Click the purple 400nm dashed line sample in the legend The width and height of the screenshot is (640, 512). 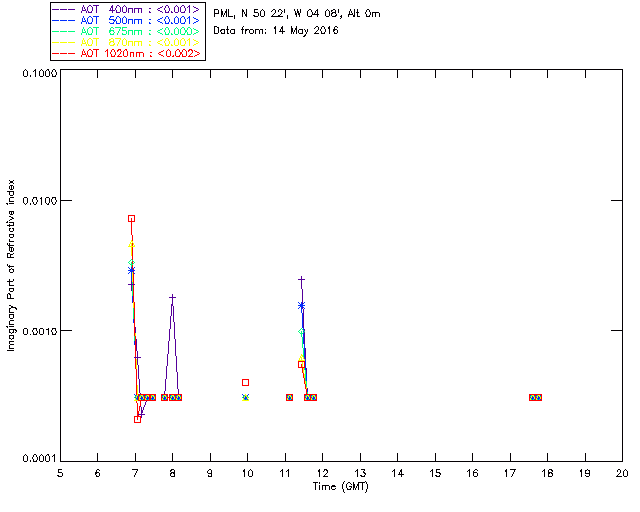point(64,9)
